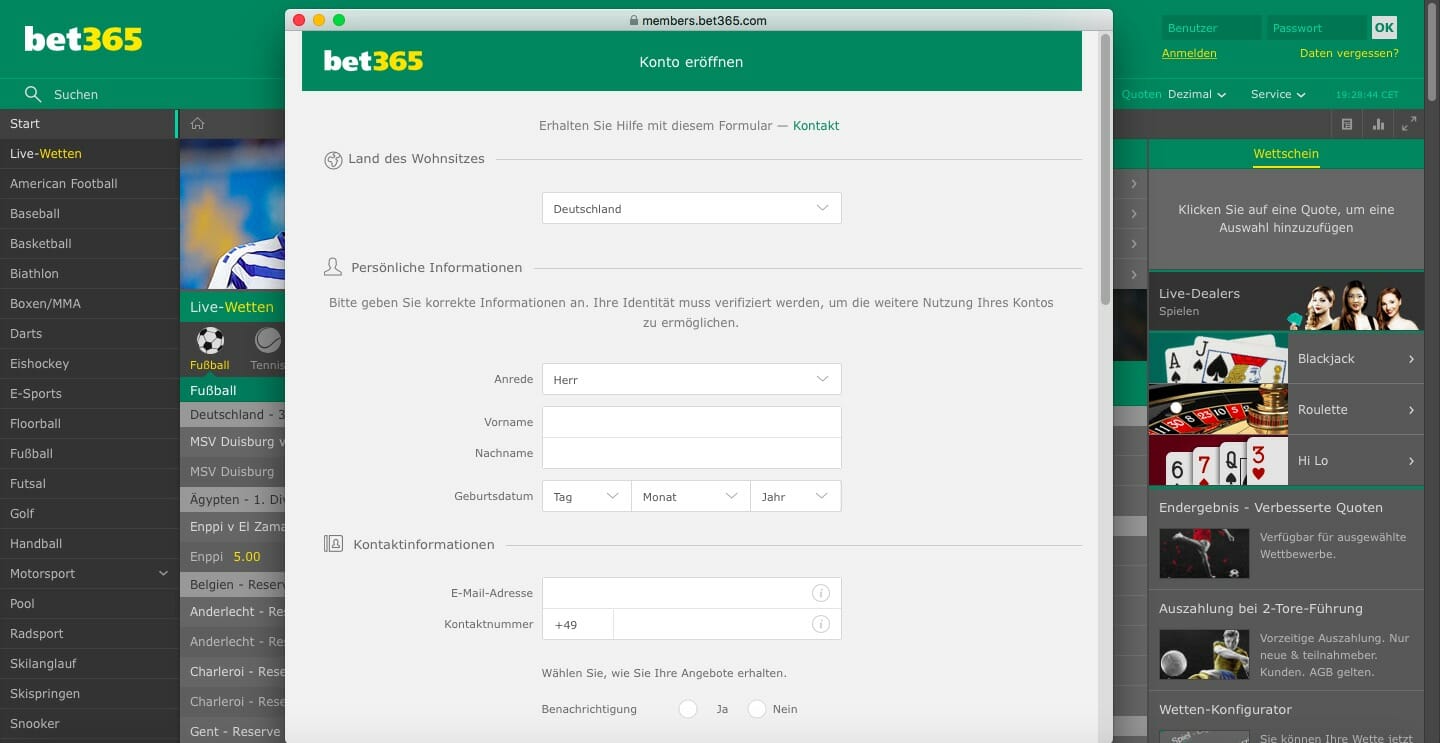Click the Anmelden link

point(1189,53)
